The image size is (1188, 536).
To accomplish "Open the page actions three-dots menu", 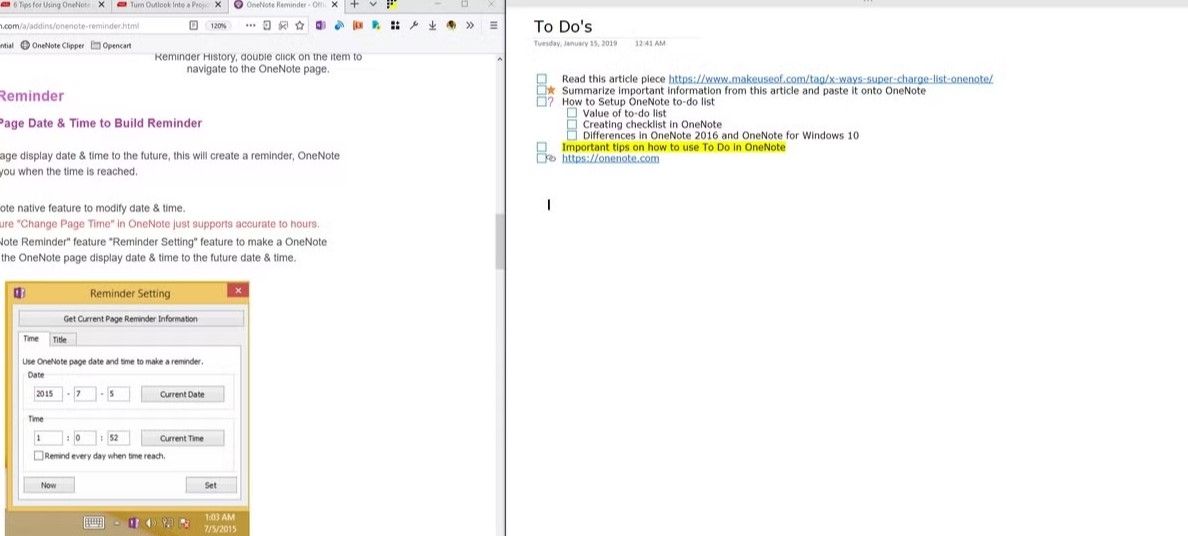I will point(250,25).
